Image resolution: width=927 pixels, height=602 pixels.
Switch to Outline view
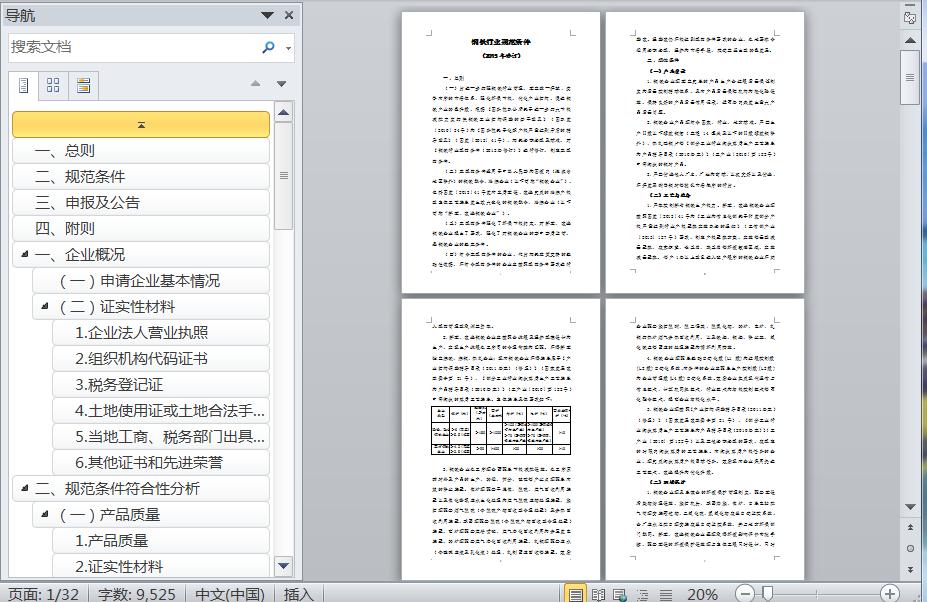(x=643, y=594)
